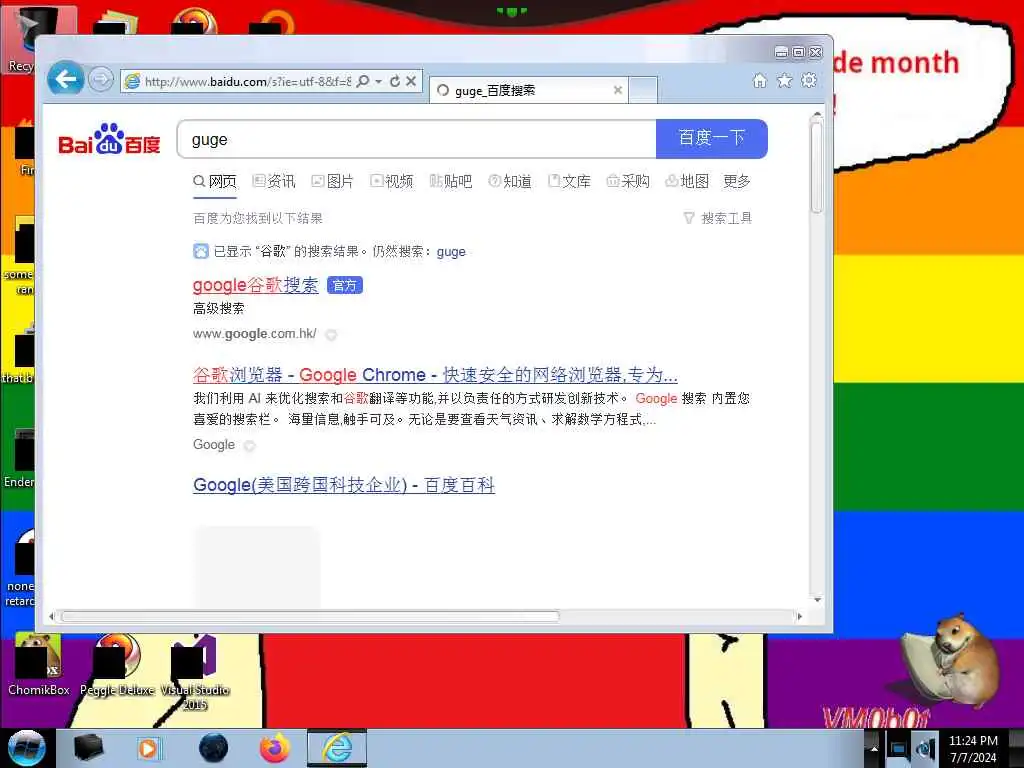This screenshot has width=1024, height=768.
Task: Click the guge still-search link
Action: pos(451,251)
